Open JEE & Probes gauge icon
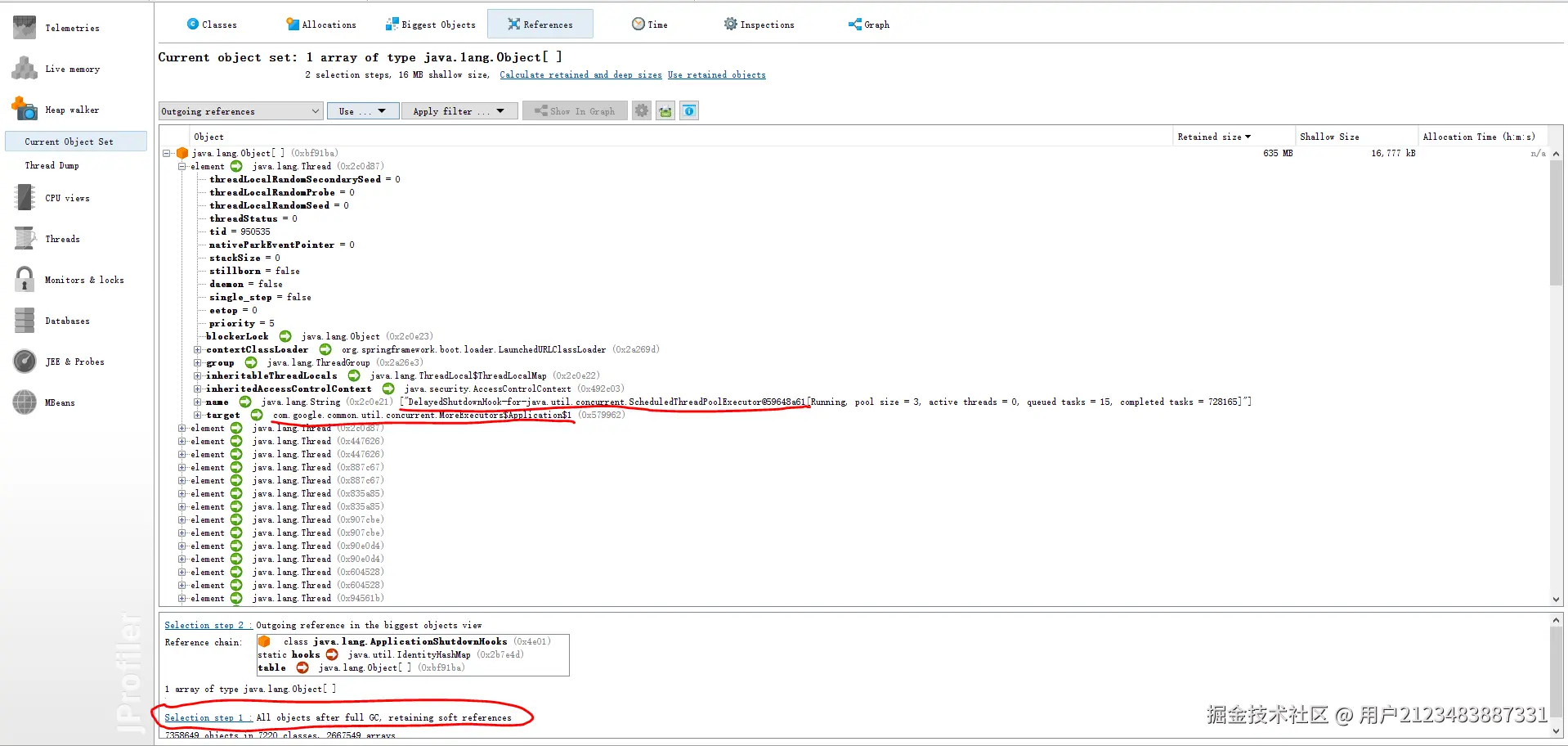 pos(25,362)
